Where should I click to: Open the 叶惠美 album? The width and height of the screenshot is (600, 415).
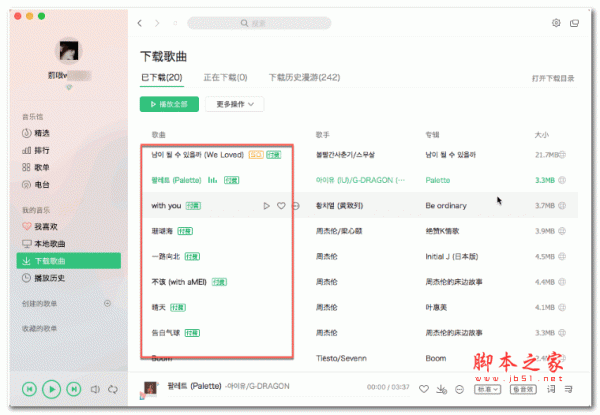[x=436, y=308]
